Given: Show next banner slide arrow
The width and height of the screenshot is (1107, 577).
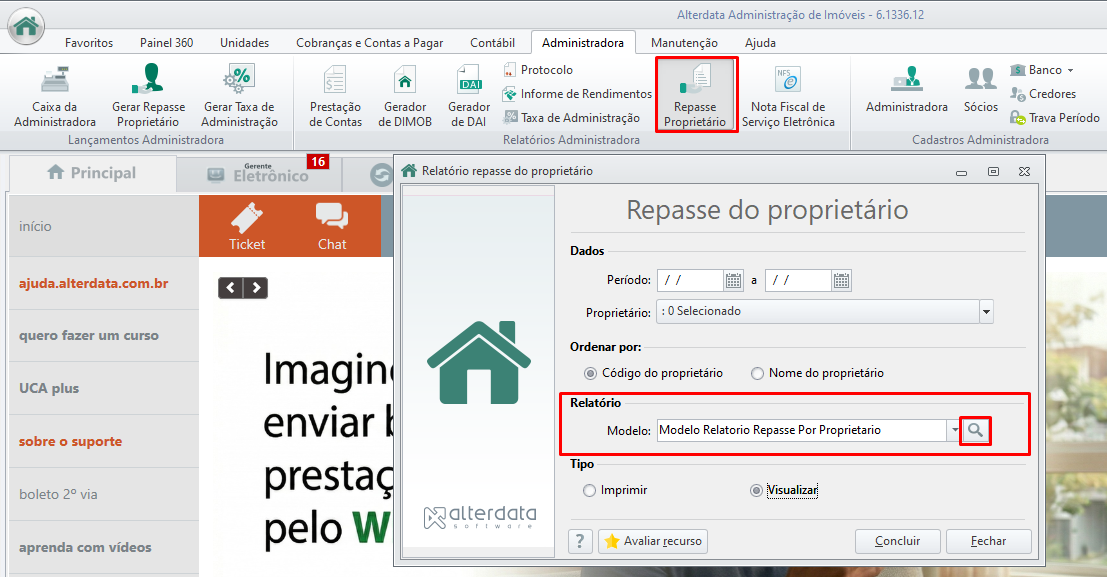Looking at the screenshot, I should pos(256,287).
